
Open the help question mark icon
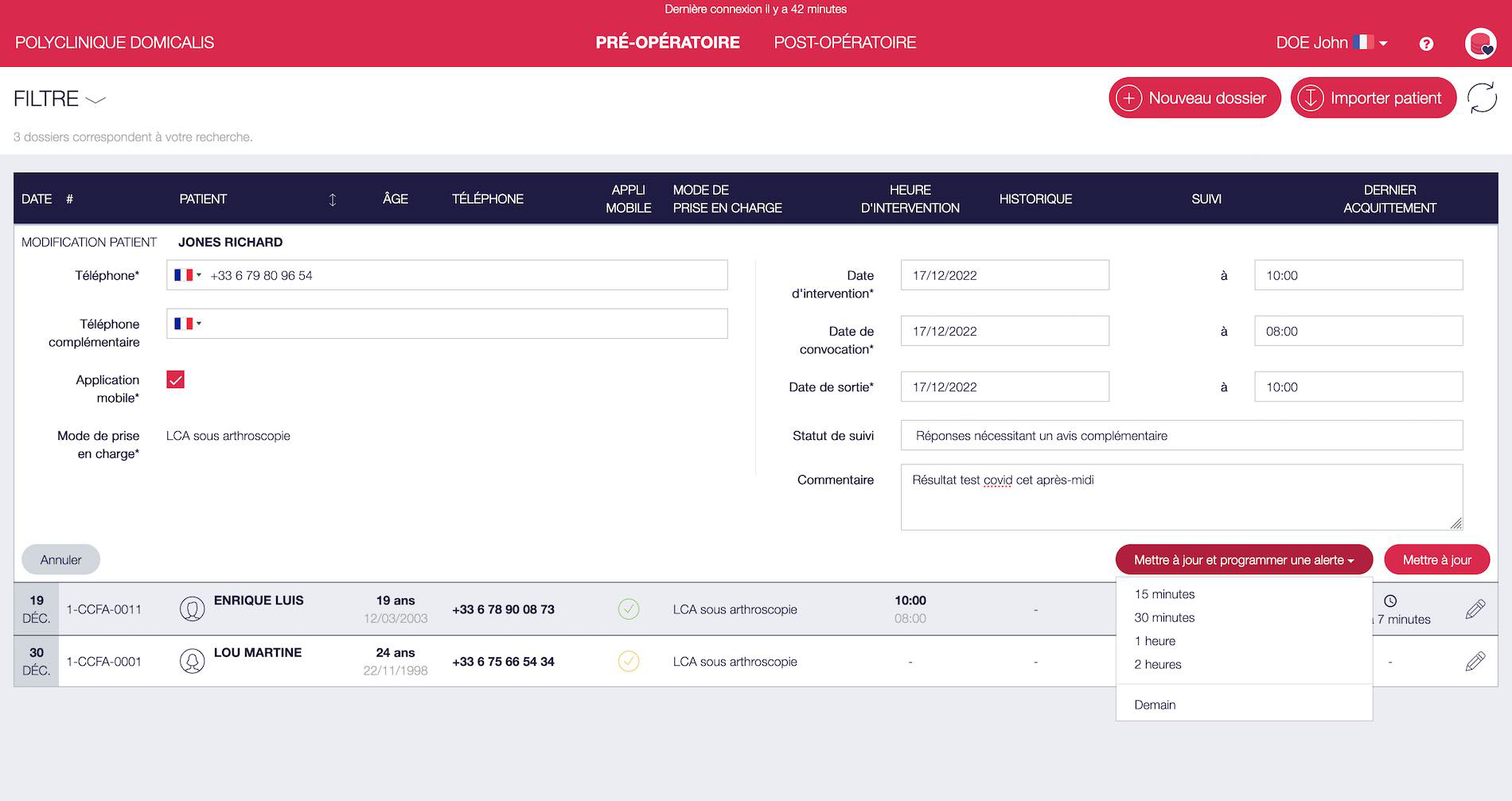point(1426,44)
